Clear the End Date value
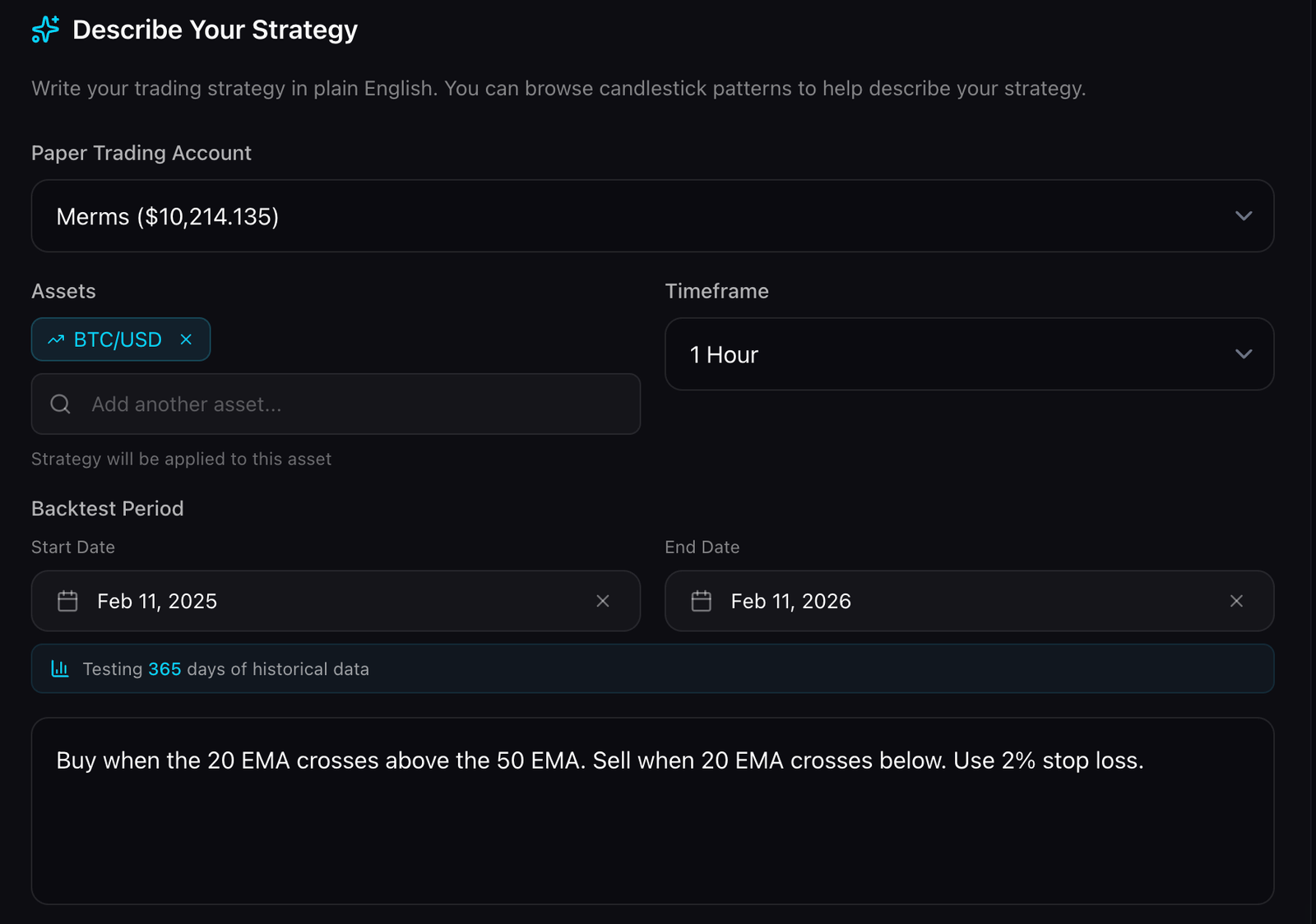The height and width of the screenshot is (924, 1316). [x=1236, y=601]
